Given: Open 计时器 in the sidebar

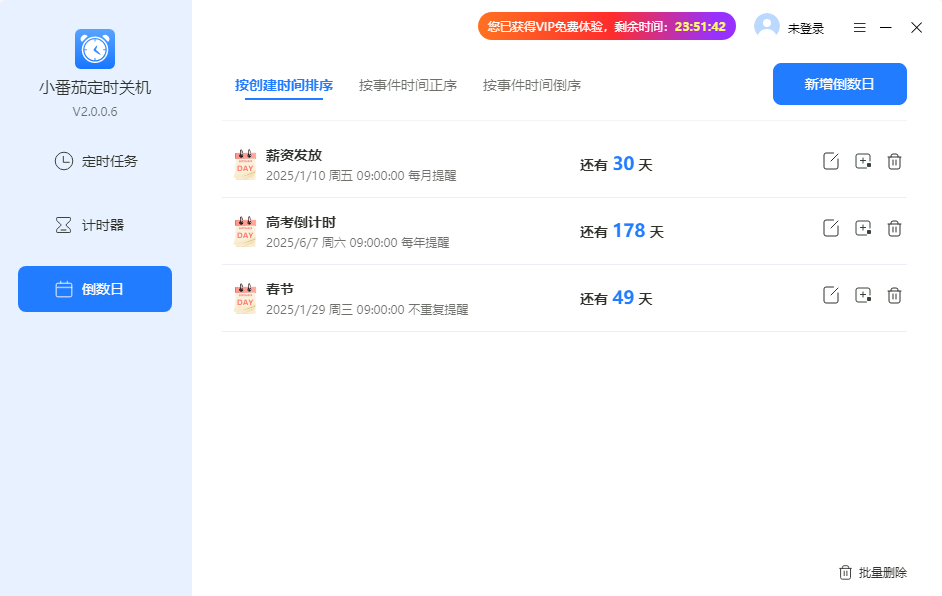Looking at the screenshot, I should 95,225.
